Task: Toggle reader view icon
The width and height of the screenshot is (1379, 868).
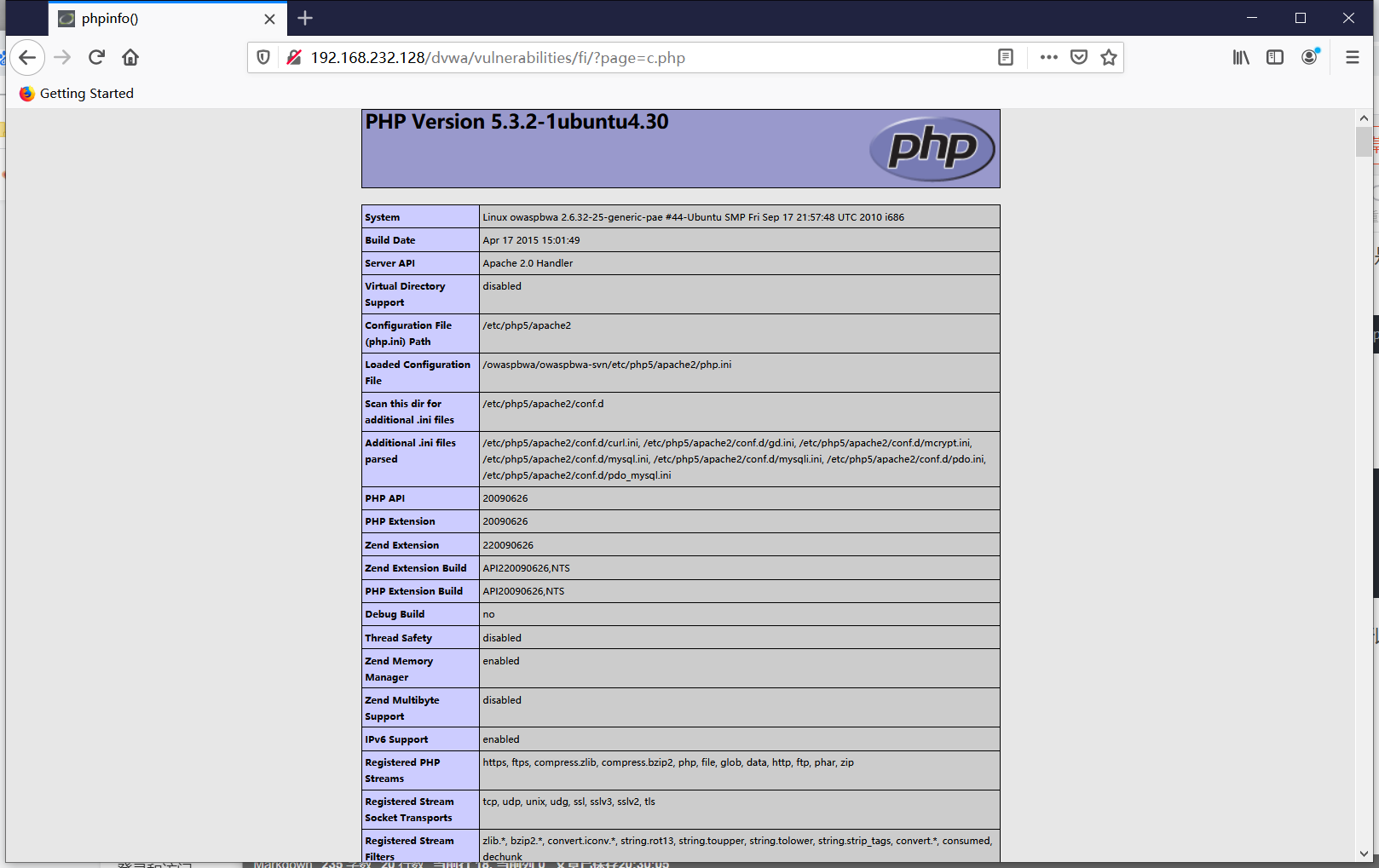Action: pyautogui.click(x=1006, y=58)
